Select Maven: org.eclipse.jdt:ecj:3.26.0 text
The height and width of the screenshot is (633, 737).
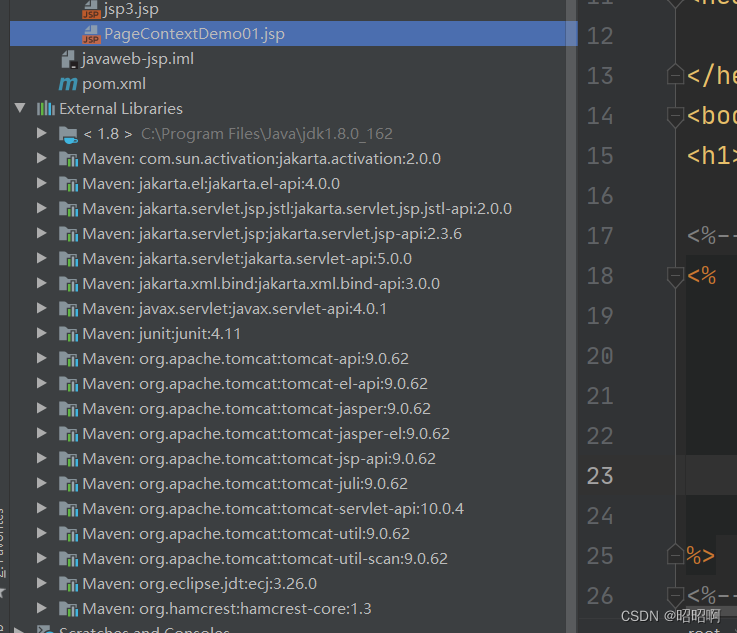tap(199, 584)
